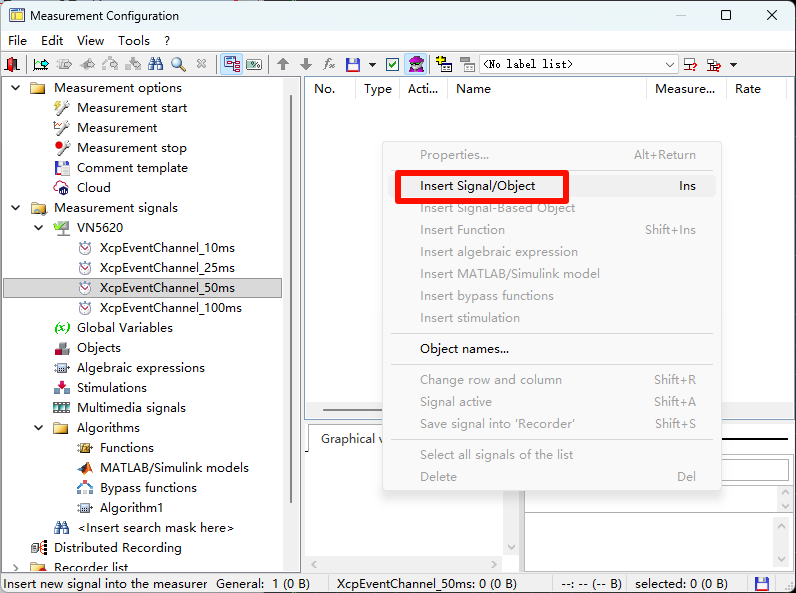796x593 pixels.
Task: Toggle the highlighted wizard figure toolbar button
Action: point(416,64)
